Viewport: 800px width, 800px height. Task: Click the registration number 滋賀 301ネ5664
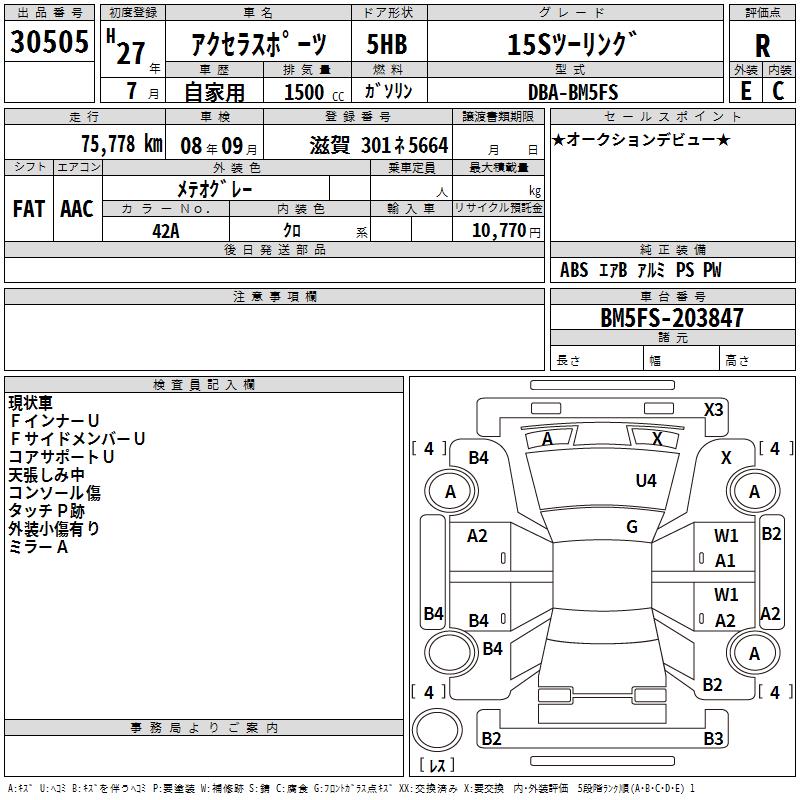(379, 145)
